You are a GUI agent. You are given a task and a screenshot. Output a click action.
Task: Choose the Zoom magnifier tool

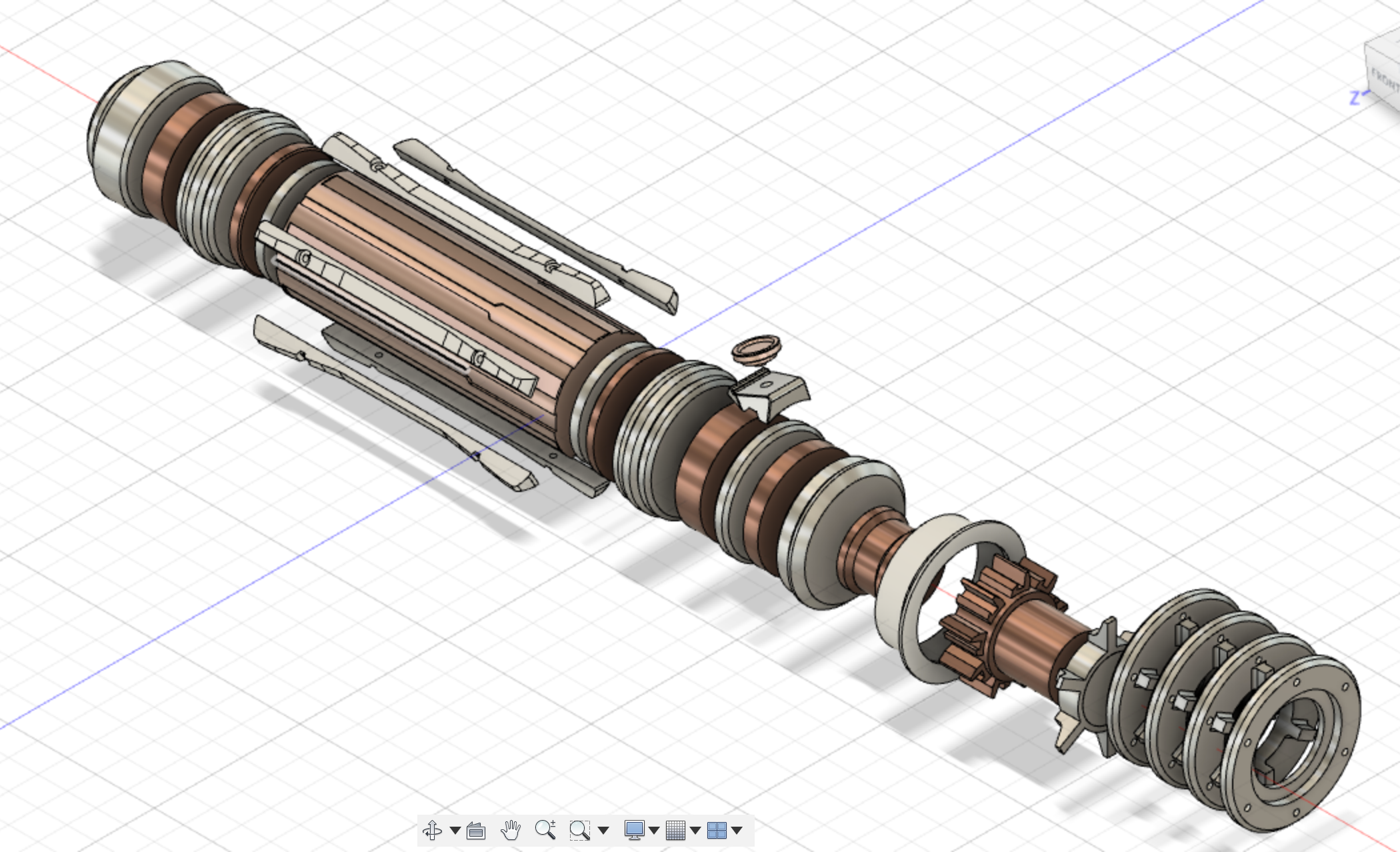(x=545, y=829)
